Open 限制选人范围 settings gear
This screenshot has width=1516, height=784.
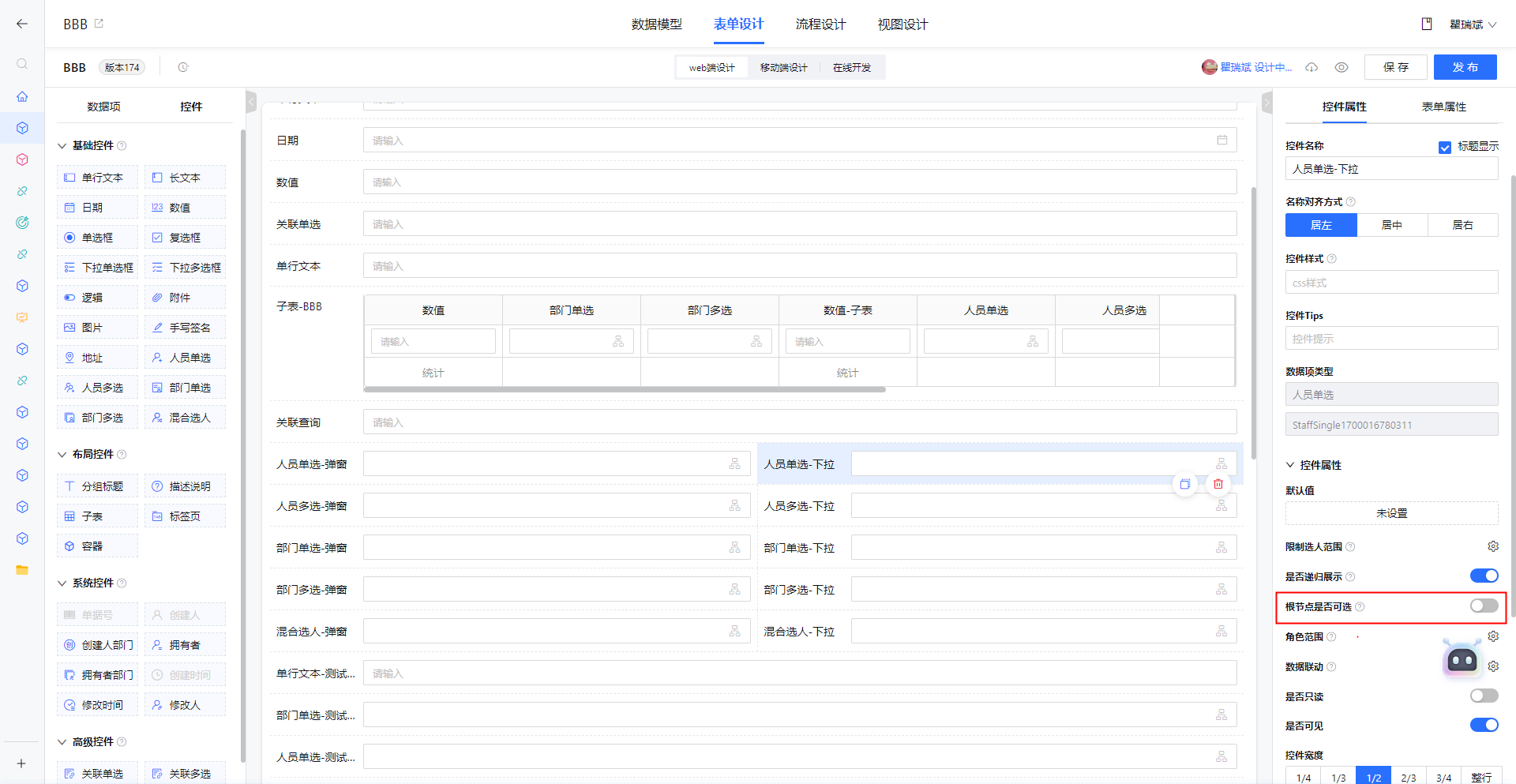(1493, 546)
